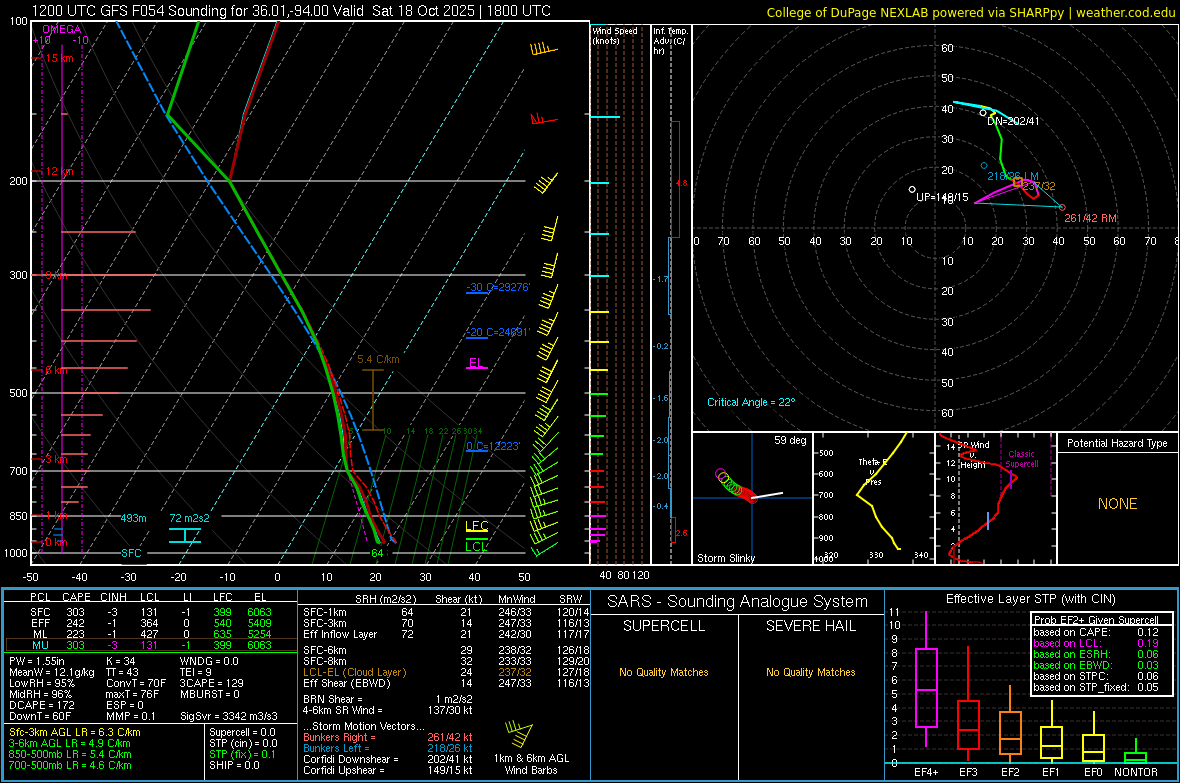Click the Critical Angle = 22° text
The width and height of the screenshot is (1180, 783).
tap(751, 402)
